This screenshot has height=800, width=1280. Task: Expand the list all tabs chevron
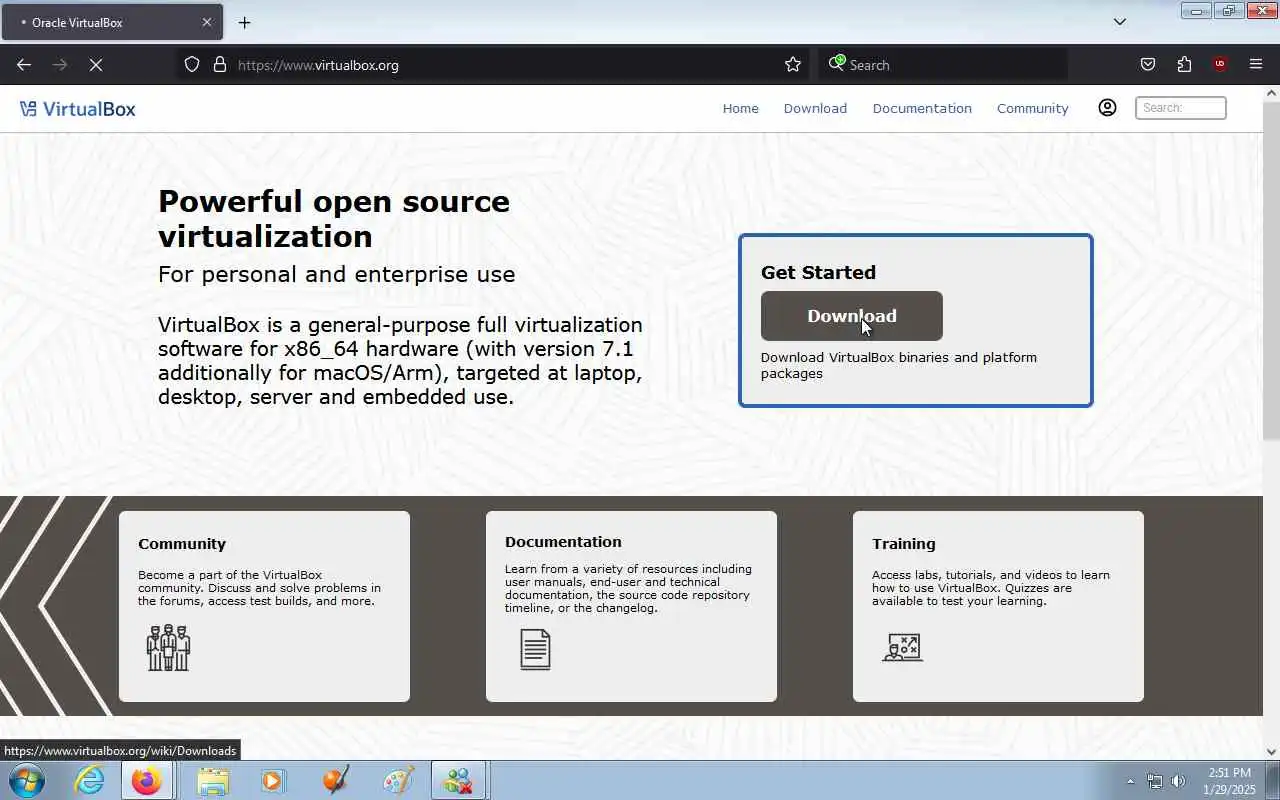1120,22
